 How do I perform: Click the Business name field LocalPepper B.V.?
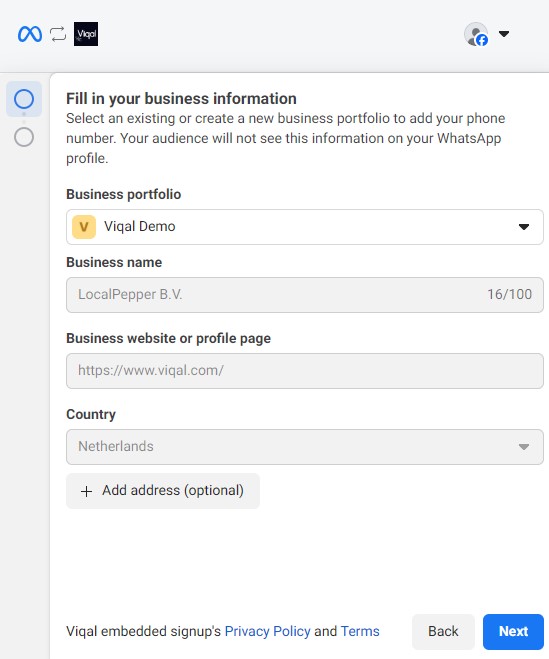305,295
